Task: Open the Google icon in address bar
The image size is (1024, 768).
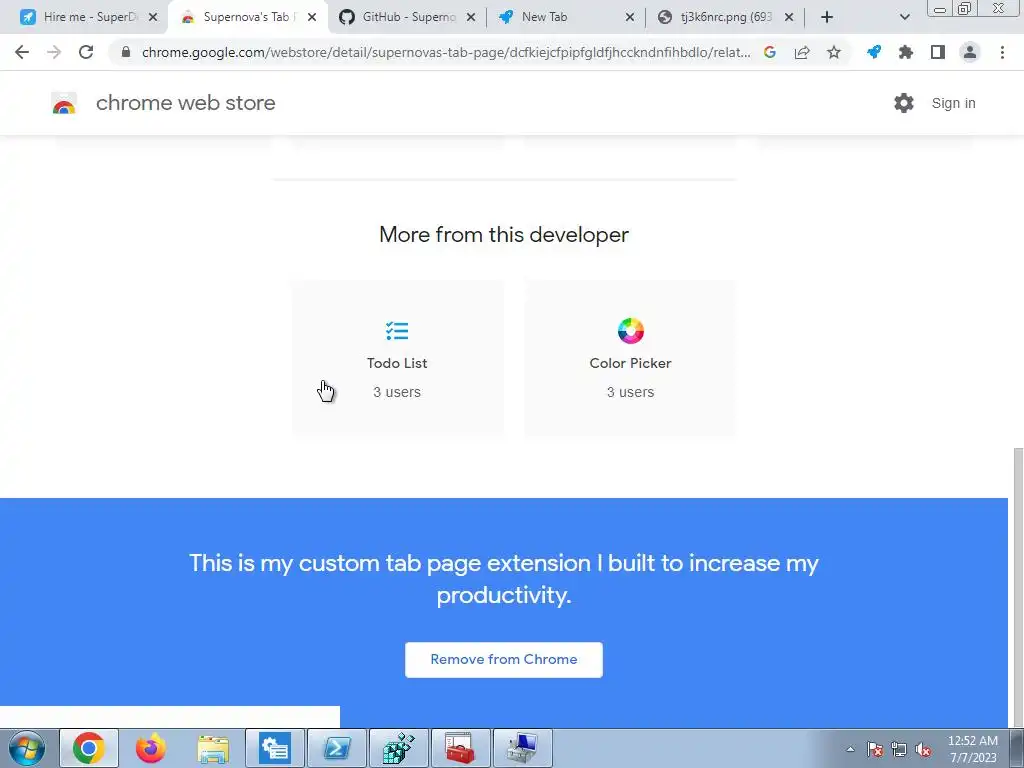Action: click(770, 52)
